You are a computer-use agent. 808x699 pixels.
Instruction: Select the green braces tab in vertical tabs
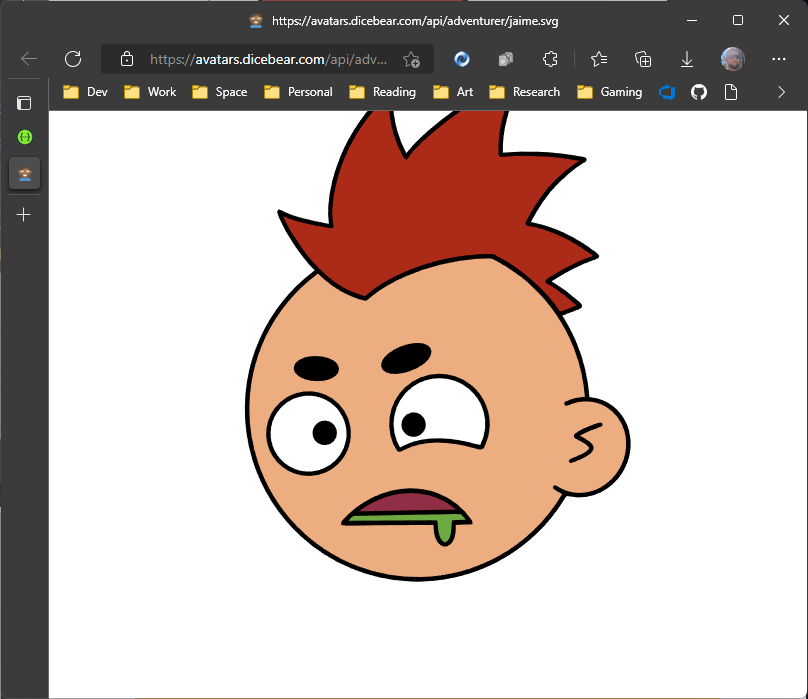coord(24,137)
